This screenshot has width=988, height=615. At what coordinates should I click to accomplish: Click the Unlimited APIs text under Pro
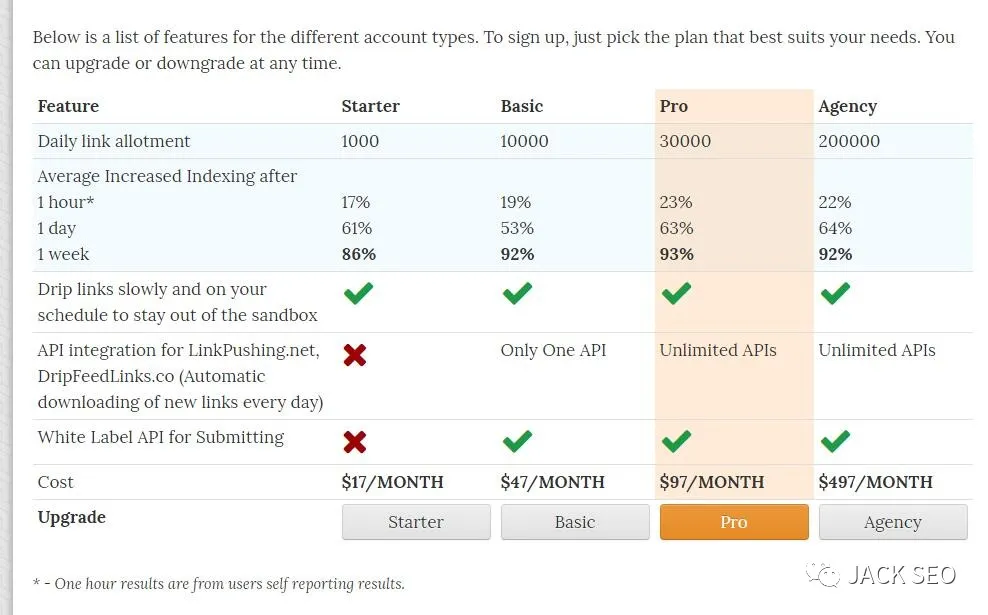pos(718,350)
